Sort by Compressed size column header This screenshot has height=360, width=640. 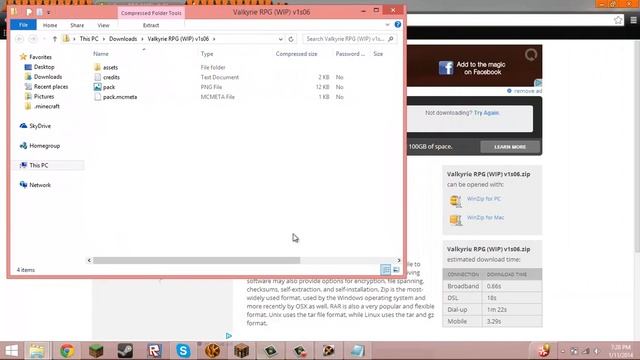[296, 54]
